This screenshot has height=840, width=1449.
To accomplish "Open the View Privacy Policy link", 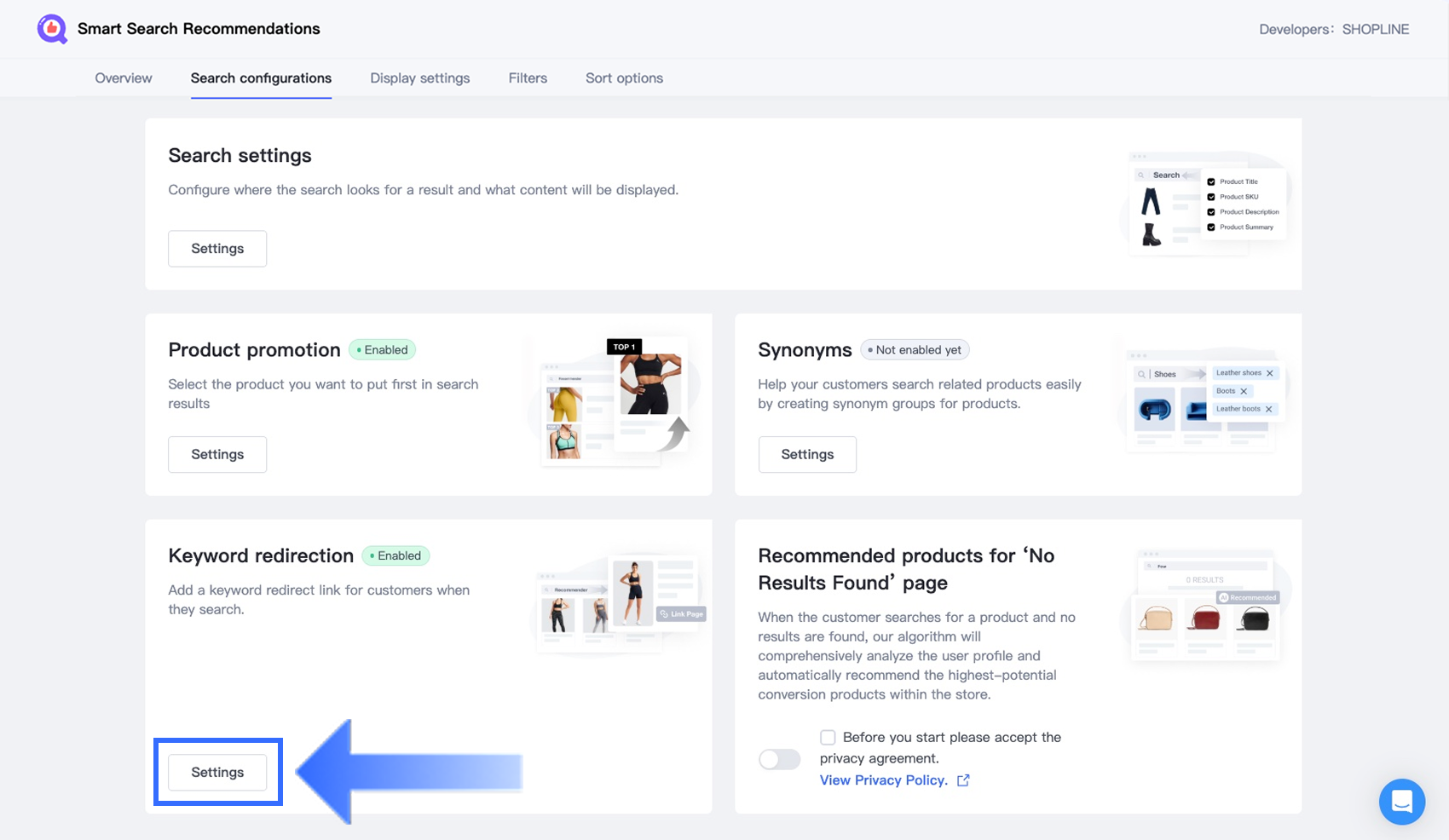I will point(883,780).
